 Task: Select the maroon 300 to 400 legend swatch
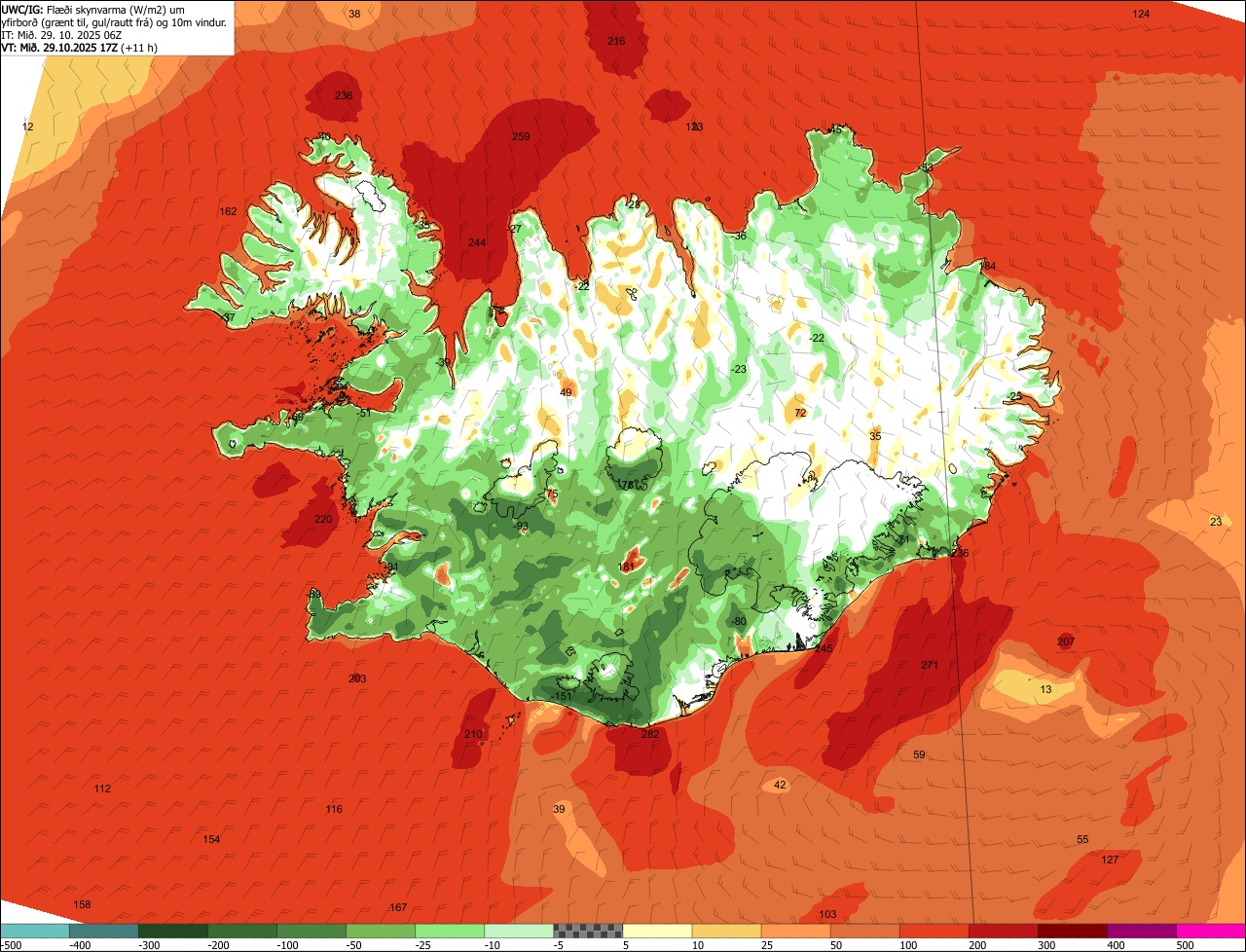(1071, 931)
